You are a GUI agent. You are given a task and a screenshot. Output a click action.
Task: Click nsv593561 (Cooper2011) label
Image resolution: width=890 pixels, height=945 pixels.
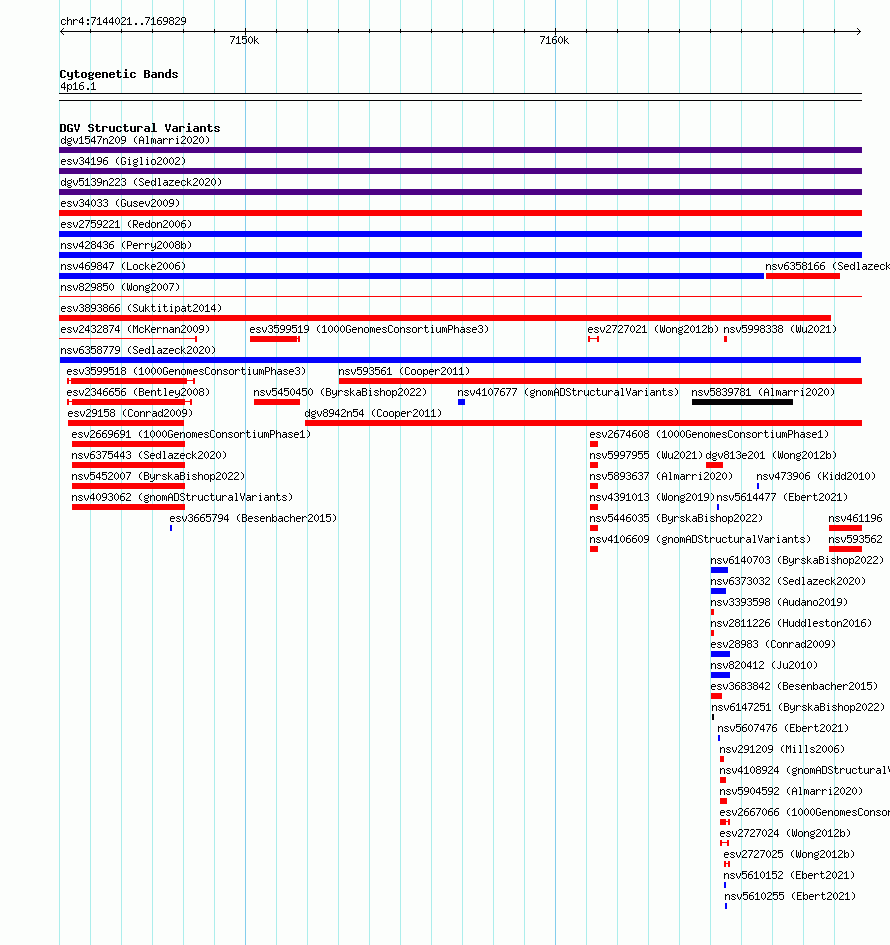pos(404,372)
